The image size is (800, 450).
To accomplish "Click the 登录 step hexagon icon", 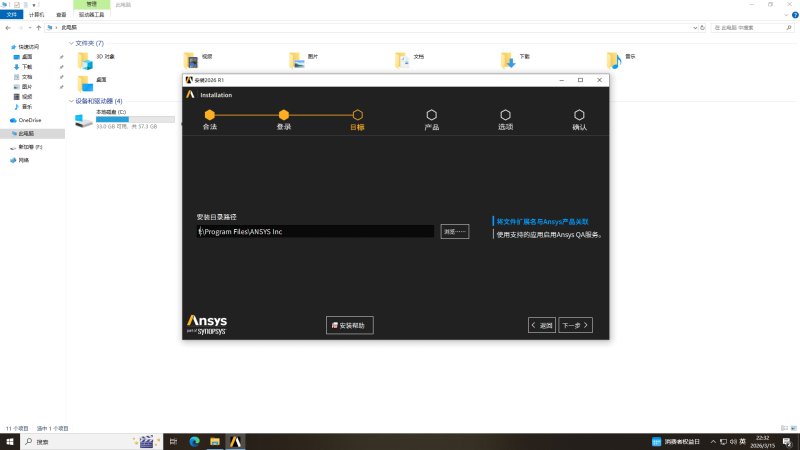I will 284,115.
